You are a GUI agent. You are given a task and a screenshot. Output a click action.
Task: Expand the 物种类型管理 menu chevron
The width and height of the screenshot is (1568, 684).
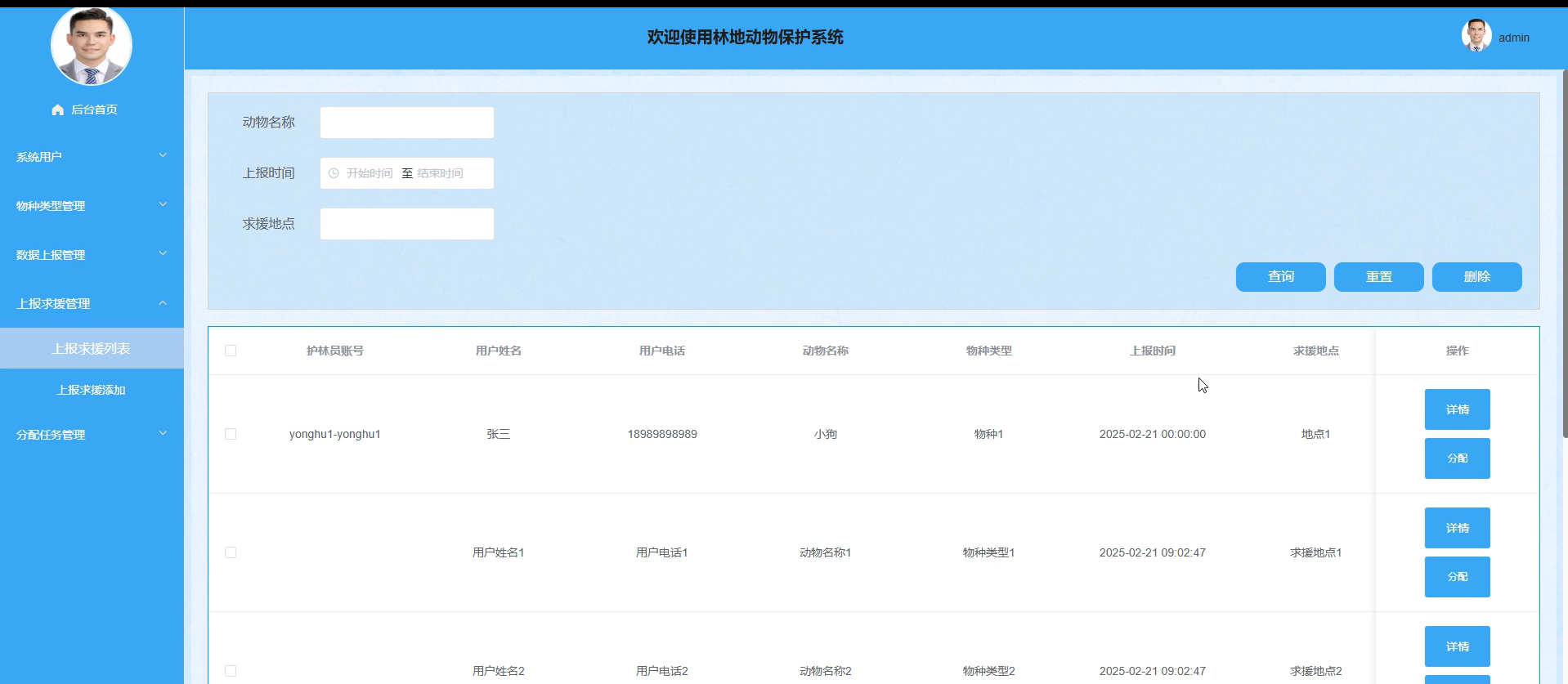[163, 204]
